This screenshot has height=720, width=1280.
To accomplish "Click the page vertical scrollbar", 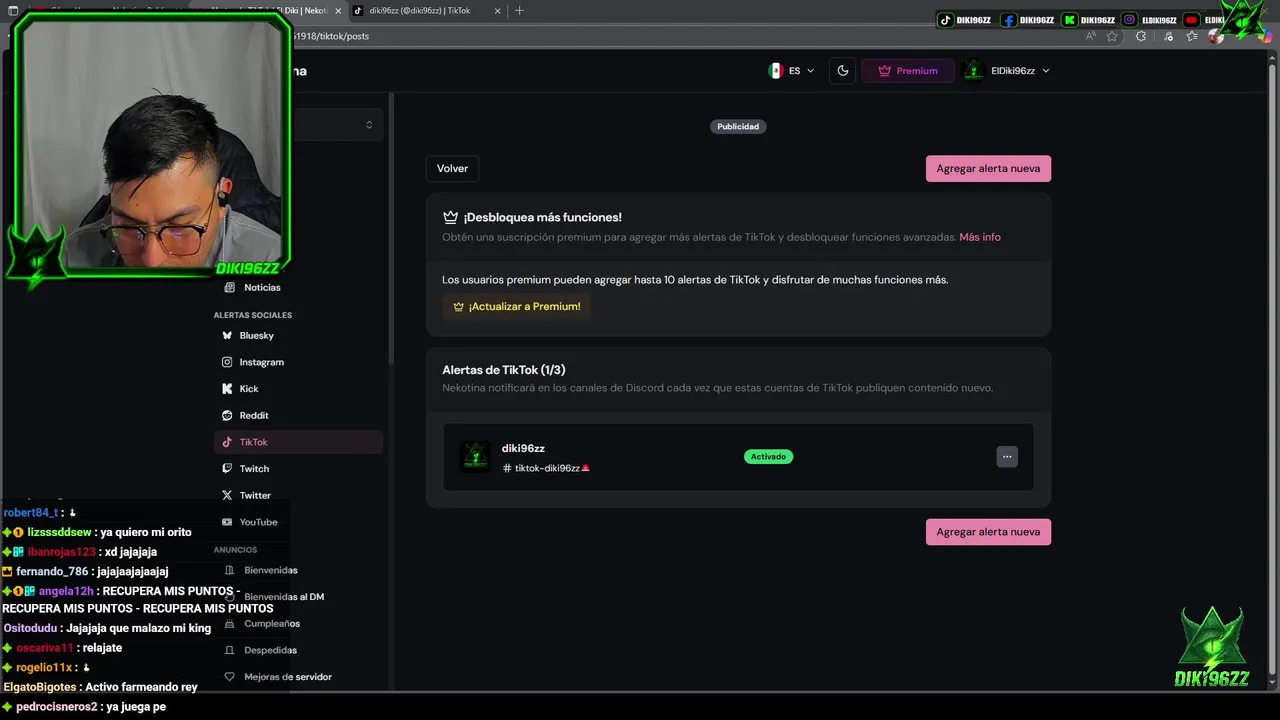I will pyautogui.click(x=1270, y=370).
